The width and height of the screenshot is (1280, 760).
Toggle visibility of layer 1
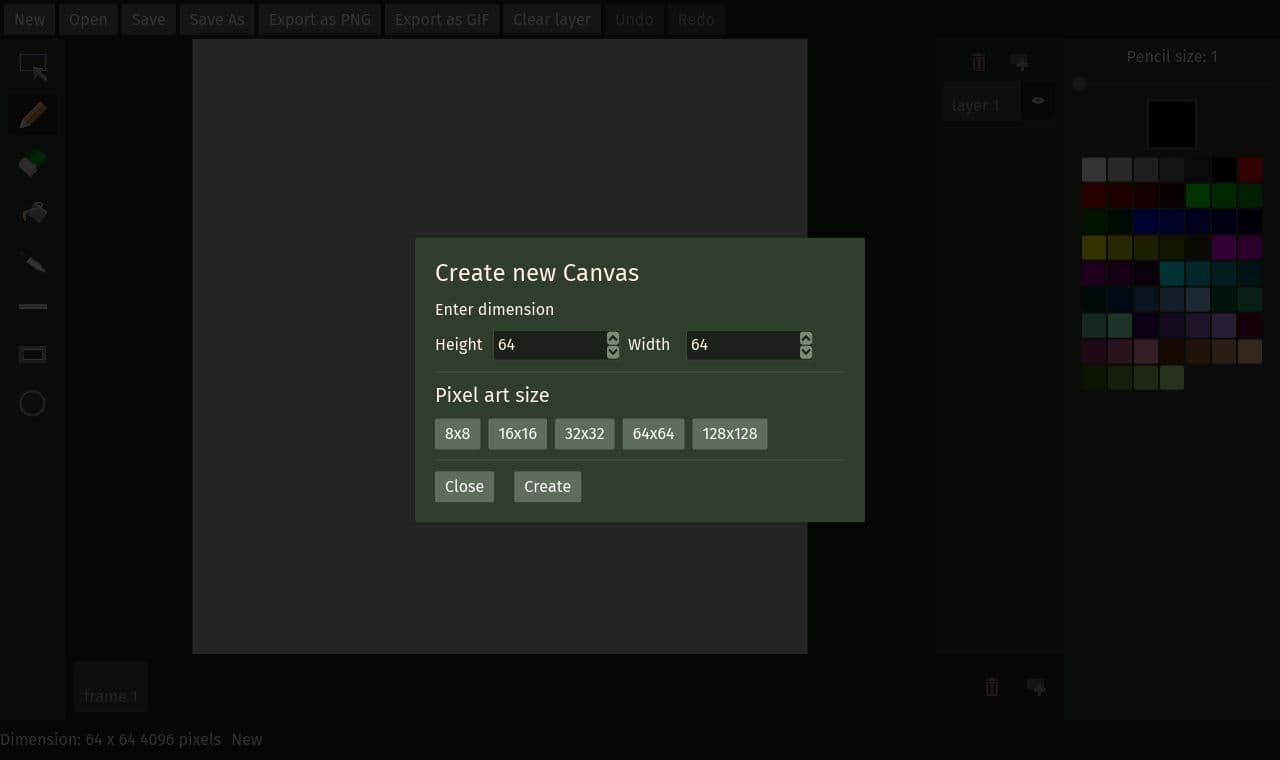pyautogui.click(x=1038, y=101)
